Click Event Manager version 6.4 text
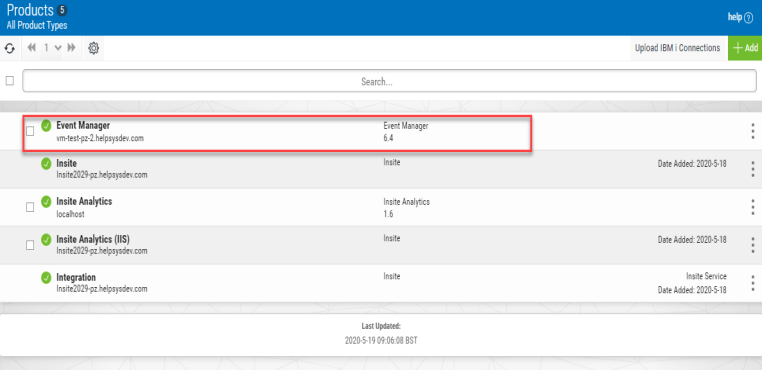The width and height of the screenshot is (762, 370). [388, 138]
